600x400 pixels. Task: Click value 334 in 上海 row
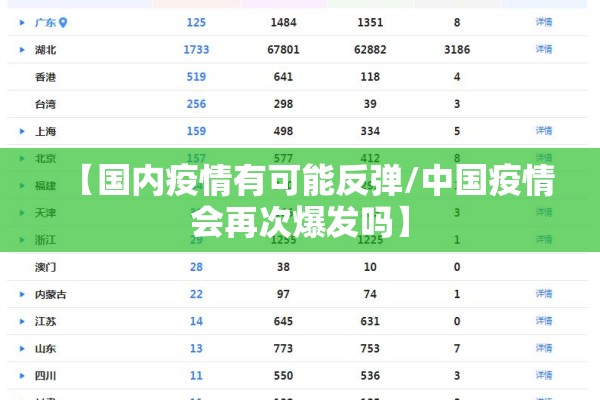(370, 131)
